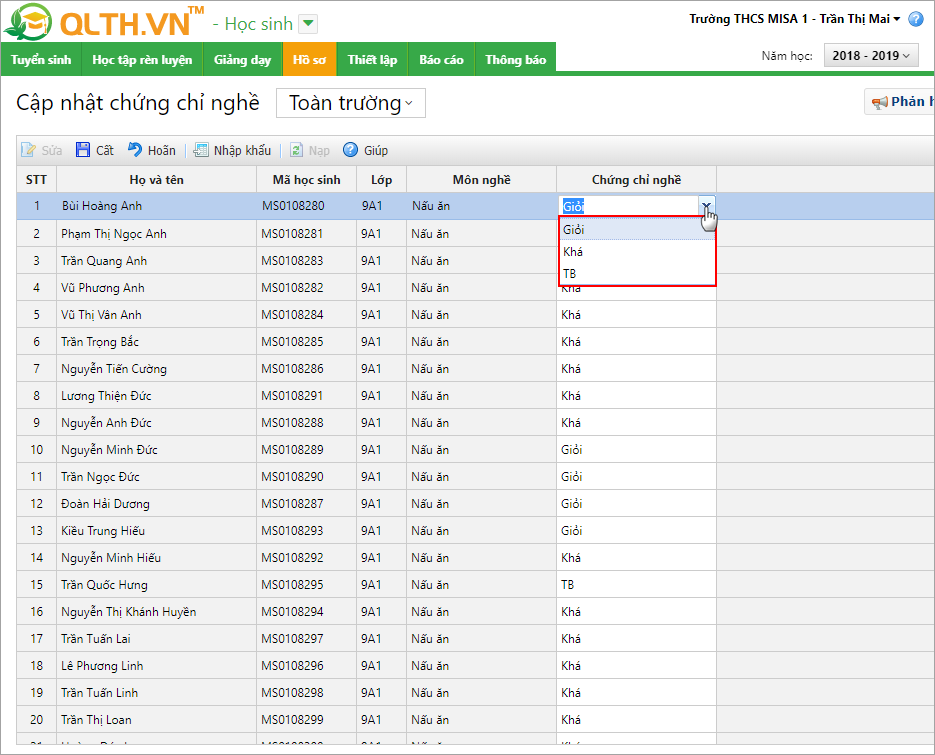935x755 pixels.
Task: Click the 9A1 class cell of Nguyễn Minh Hiếu
Action: (x=382, y=558)
